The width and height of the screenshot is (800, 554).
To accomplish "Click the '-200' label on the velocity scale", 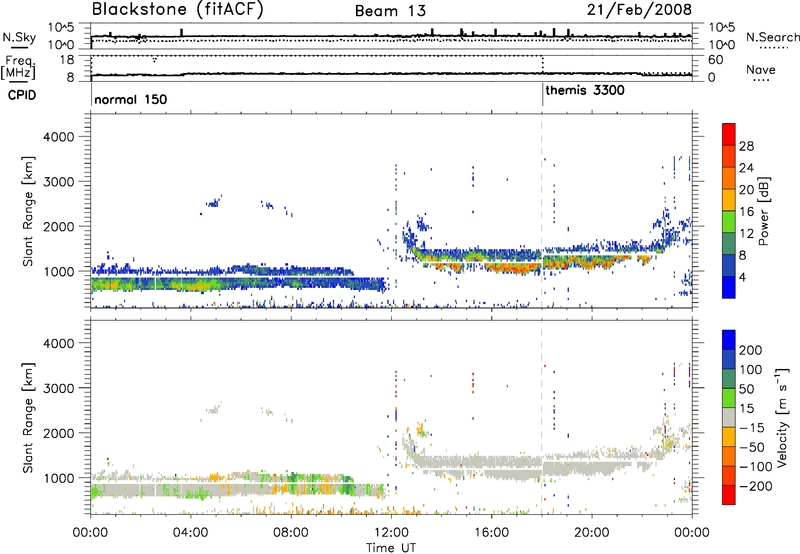I will point(756,486).
